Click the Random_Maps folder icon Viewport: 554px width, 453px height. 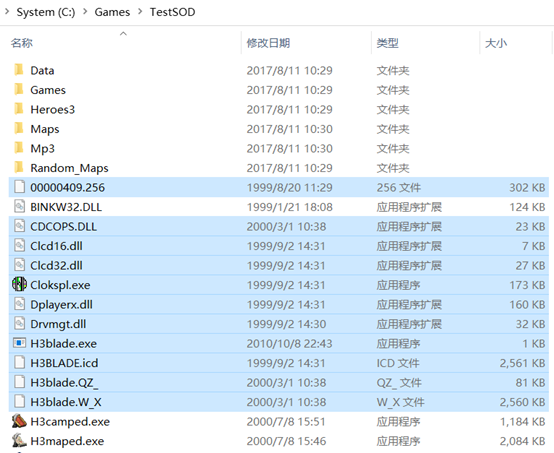(x=19, y=167)
